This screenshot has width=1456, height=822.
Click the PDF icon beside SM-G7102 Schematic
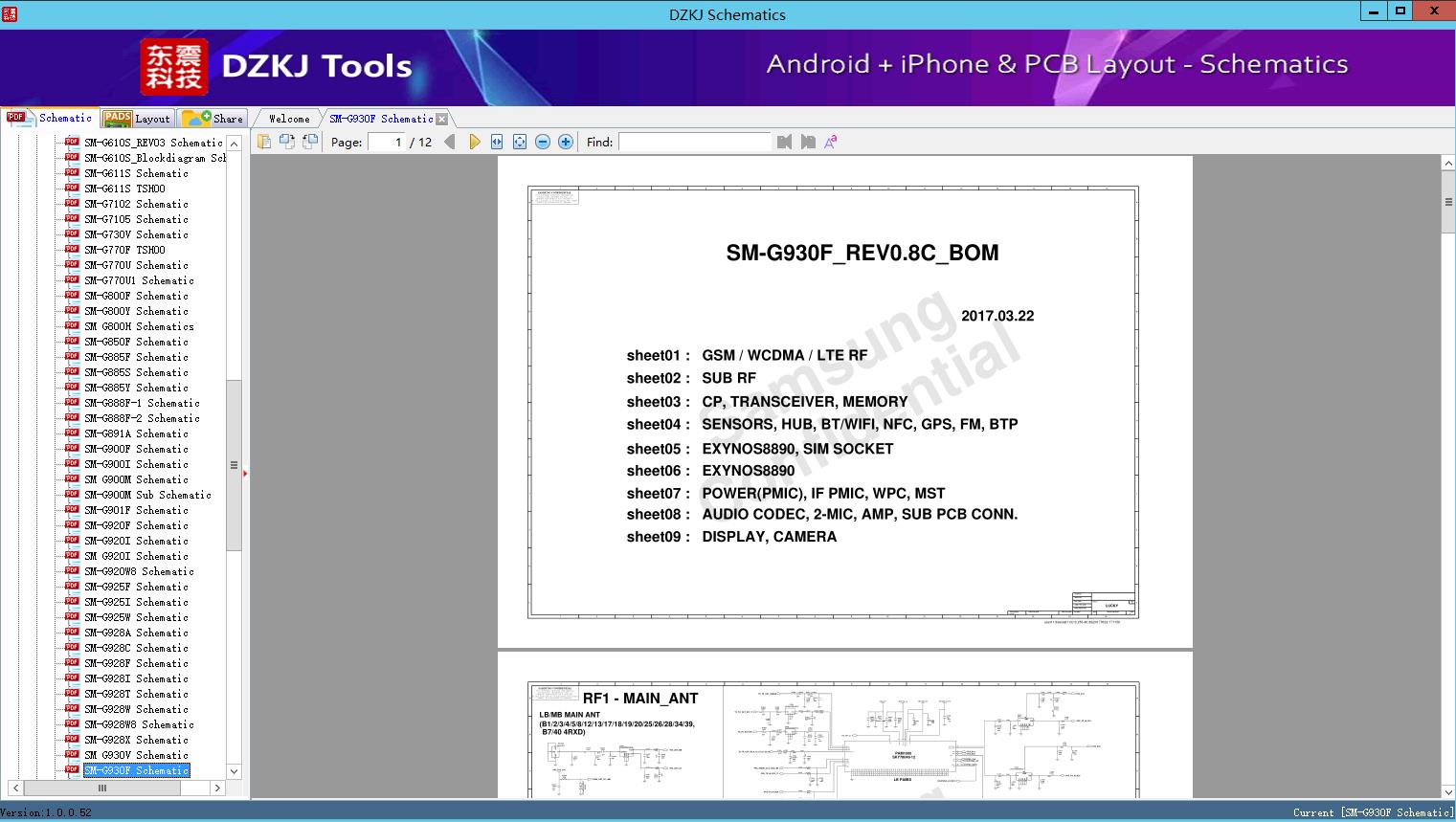pyautogui.click(x=72, y=203)
